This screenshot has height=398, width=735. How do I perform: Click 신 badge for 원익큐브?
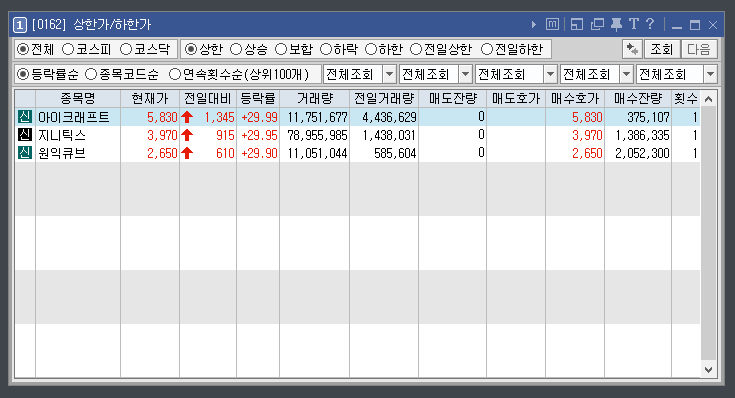point(25,153)
